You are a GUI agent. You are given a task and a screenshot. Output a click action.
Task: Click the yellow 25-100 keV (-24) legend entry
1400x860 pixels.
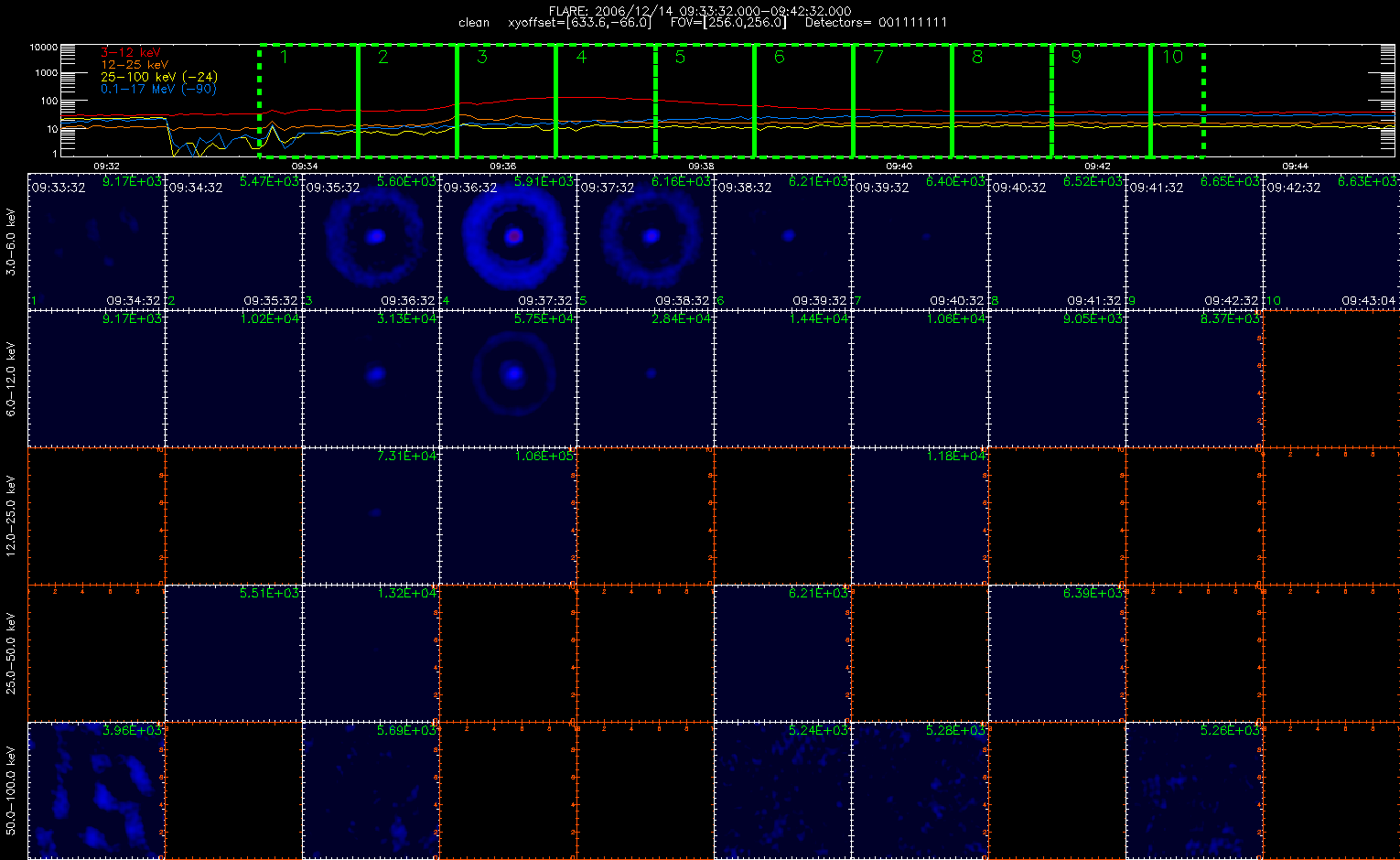159,77
